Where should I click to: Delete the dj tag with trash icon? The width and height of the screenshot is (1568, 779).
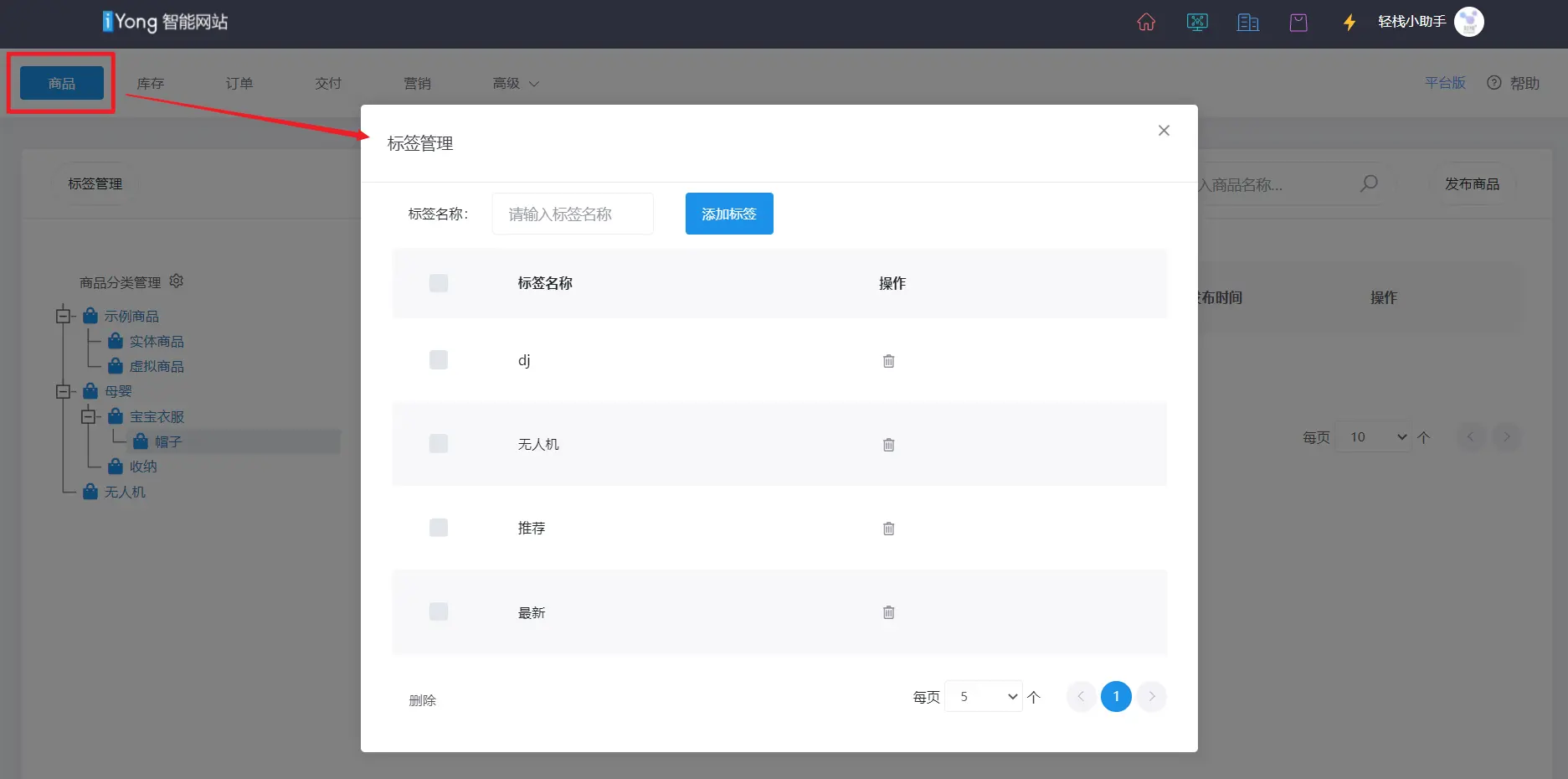tap(888, 361)
